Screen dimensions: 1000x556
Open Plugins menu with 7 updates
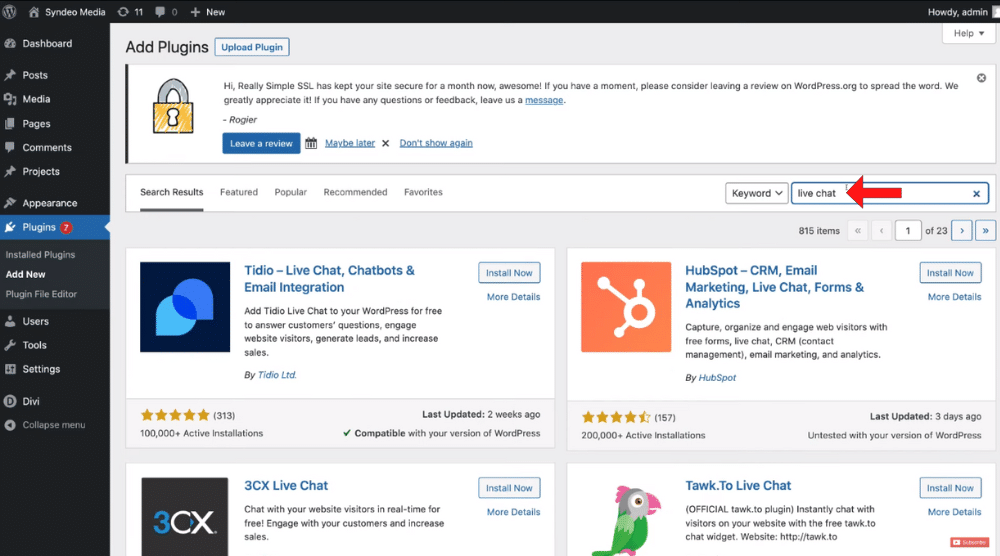pos(55,227)
